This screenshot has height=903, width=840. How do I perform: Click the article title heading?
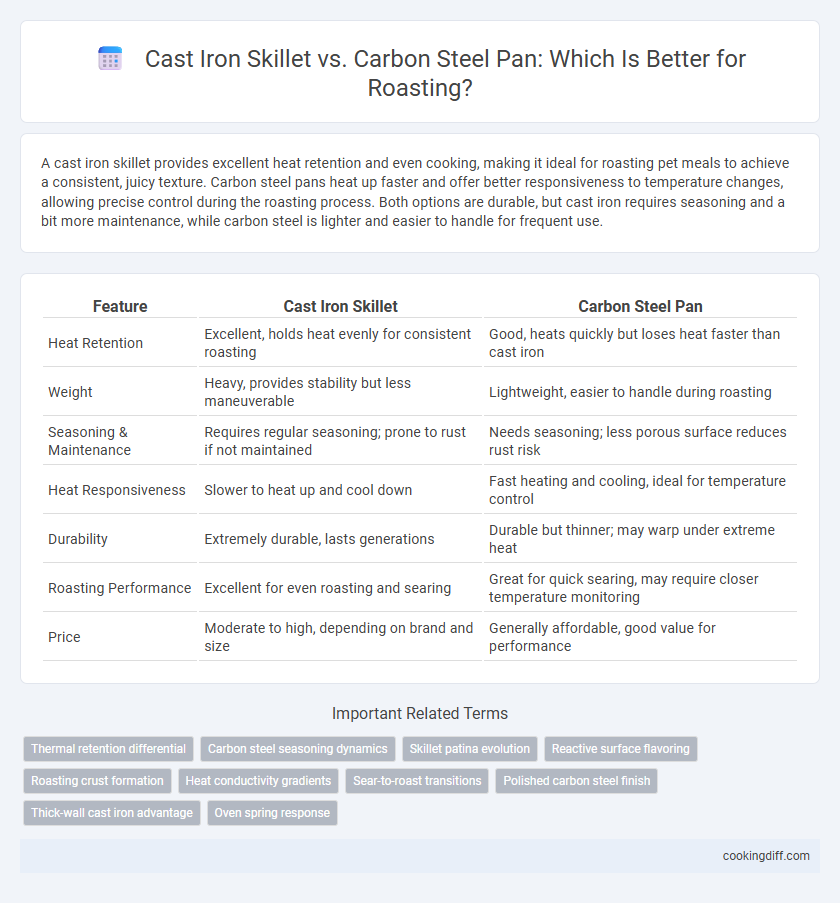[445, 73]
